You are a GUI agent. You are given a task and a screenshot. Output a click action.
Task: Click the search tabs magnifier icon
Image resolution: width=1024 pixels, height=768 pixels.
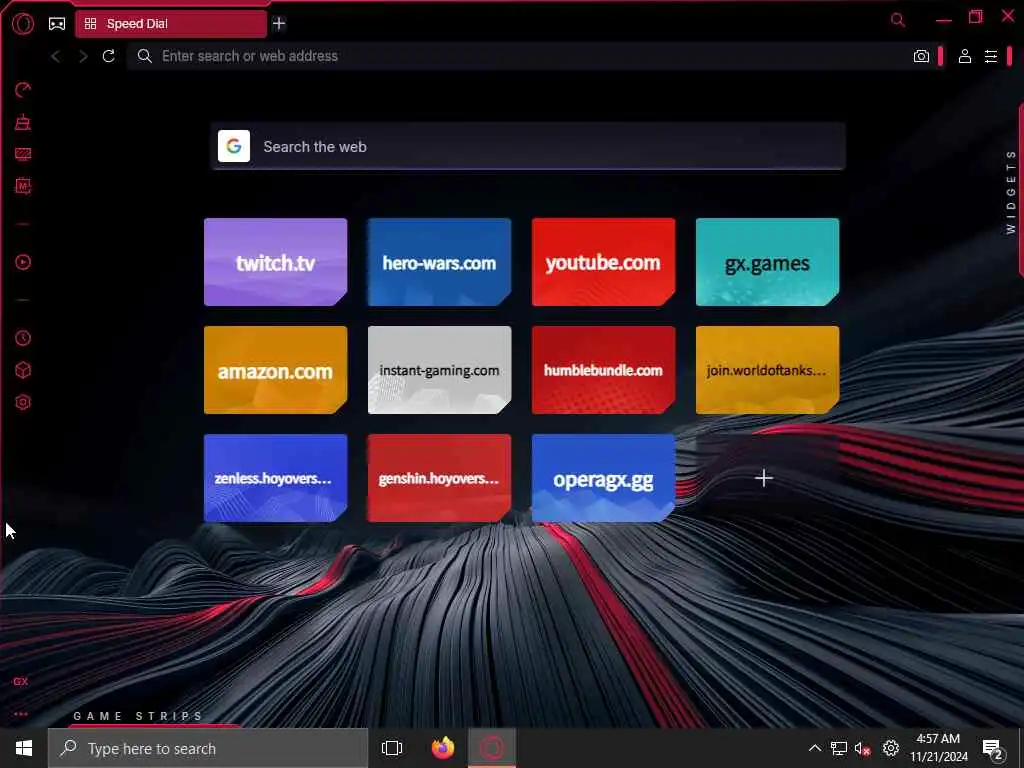click(898, 20)
